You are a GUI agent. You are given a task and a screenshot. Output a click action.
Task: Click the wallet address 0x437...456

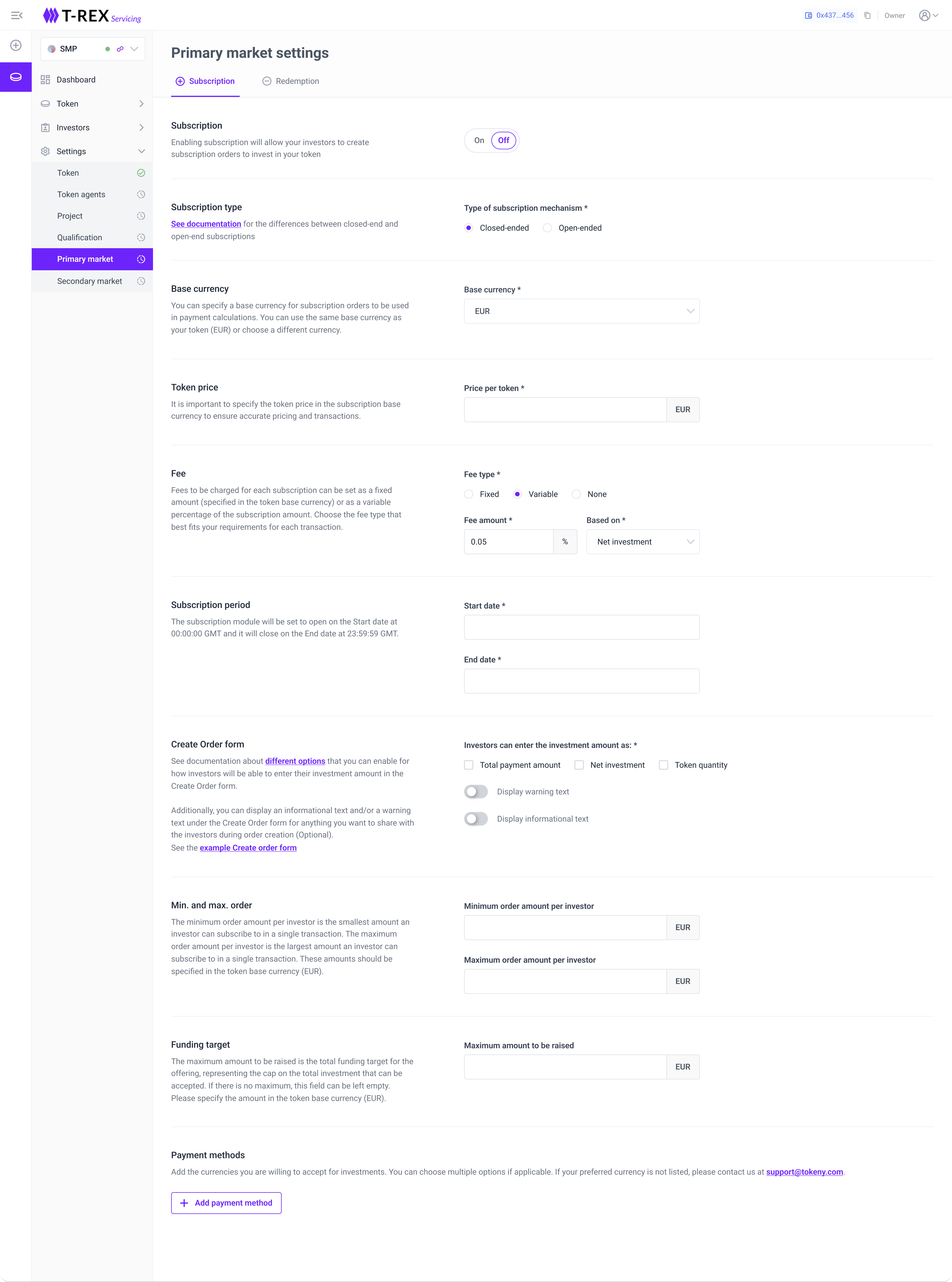tap(830, 16)
